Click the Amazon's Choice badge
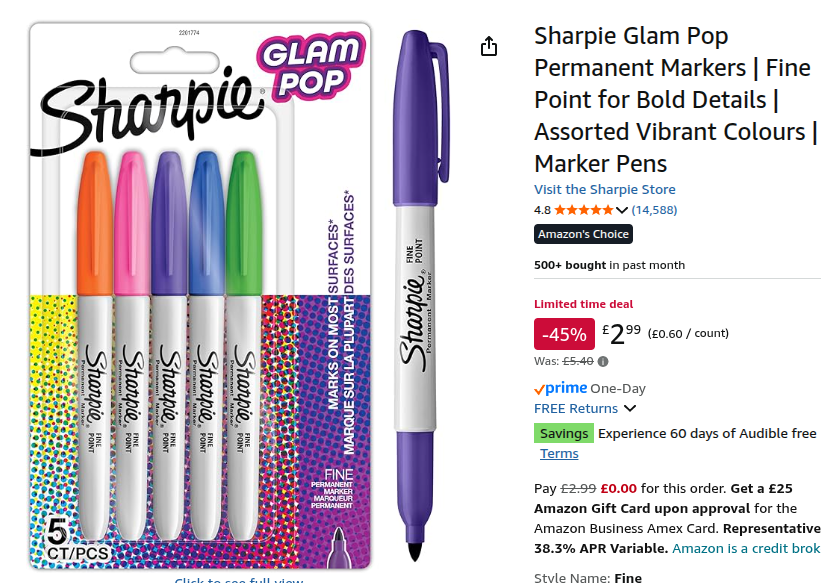 click(x=585, y=234)
